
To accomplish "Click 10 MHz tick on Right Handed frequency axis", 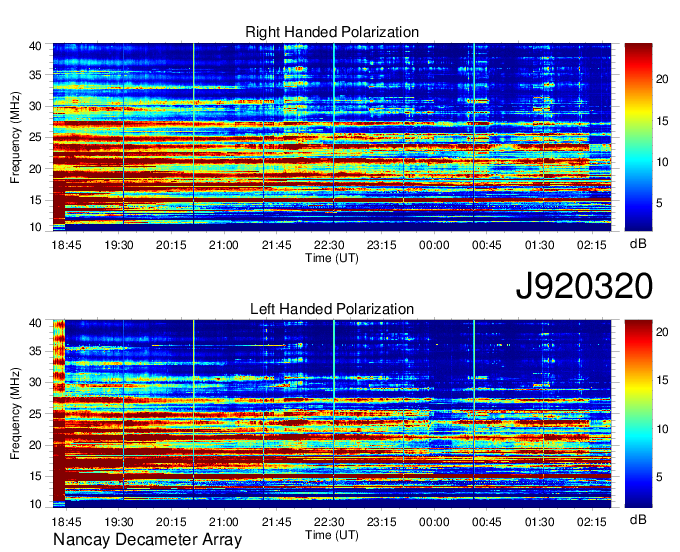I will [35, 227].
